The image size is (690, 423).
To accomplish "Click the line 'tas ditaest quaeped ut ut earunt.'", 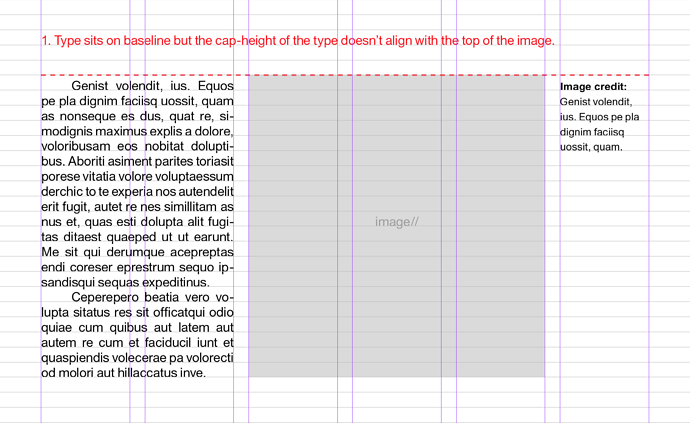I will tap(137, 237).
